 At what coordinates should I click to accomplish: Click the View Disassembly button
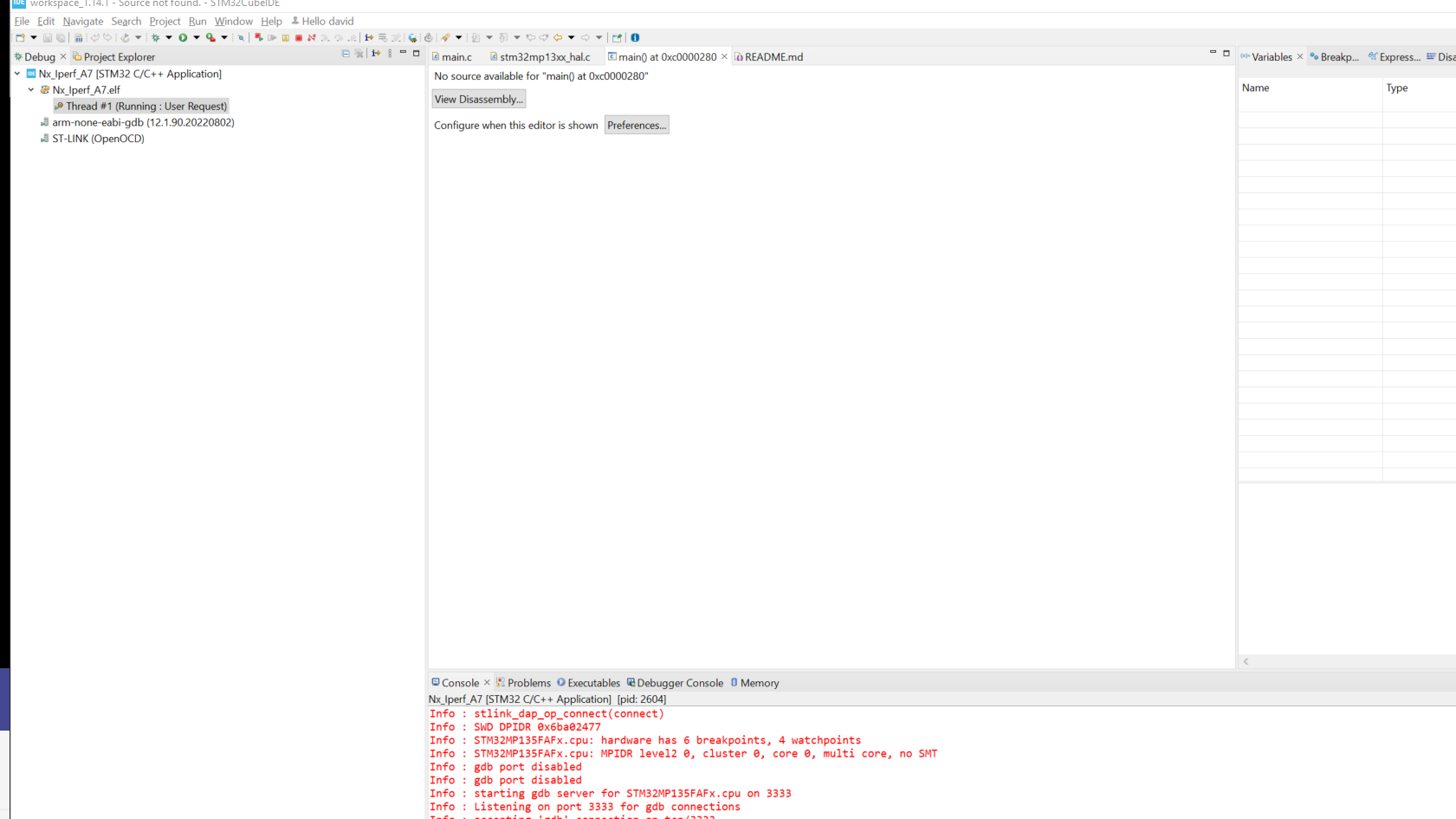478,99
